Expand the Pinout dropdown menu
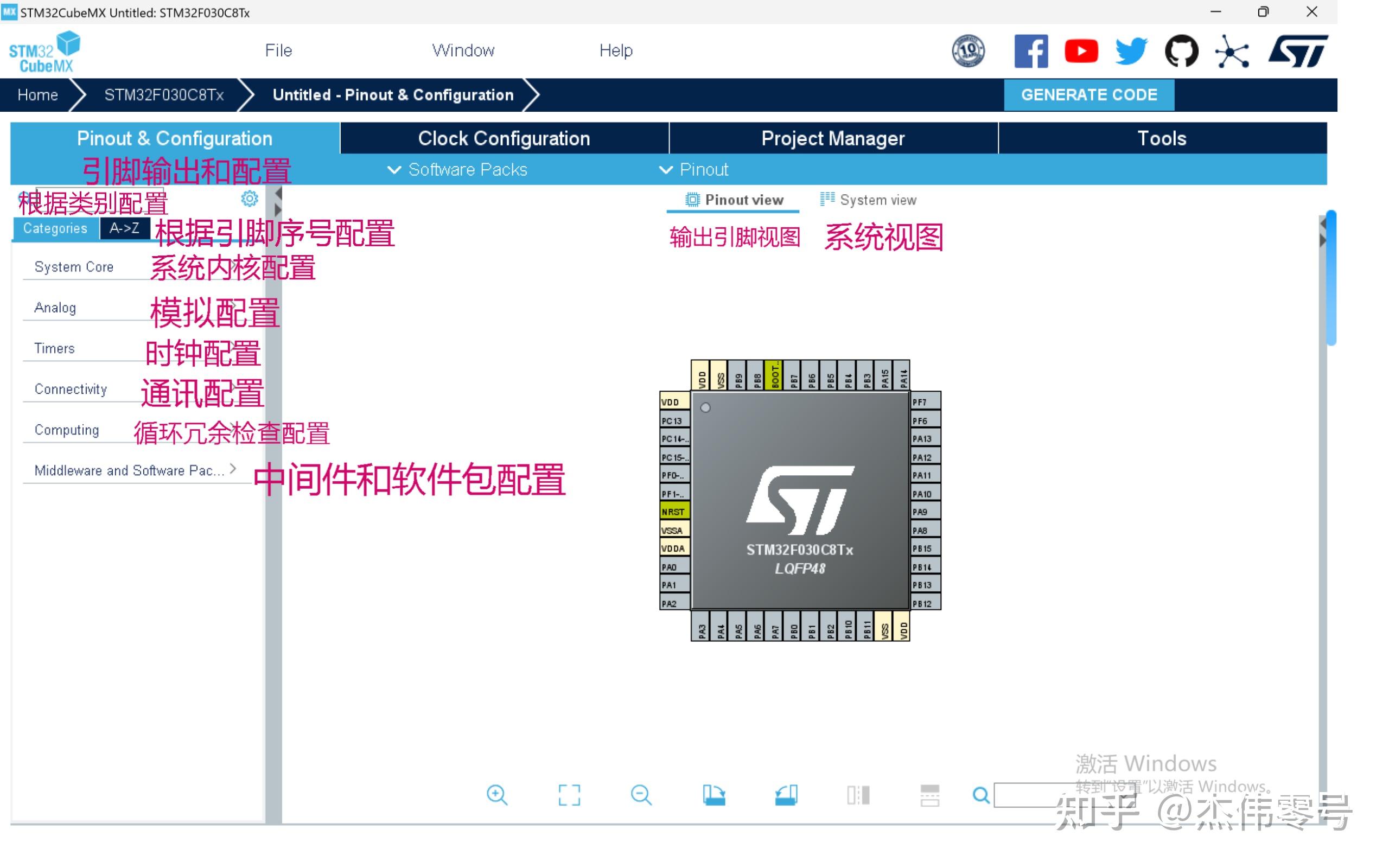The height and width of the screenshot is (868, 1389). pyautogui.click(x=693, y=169)
